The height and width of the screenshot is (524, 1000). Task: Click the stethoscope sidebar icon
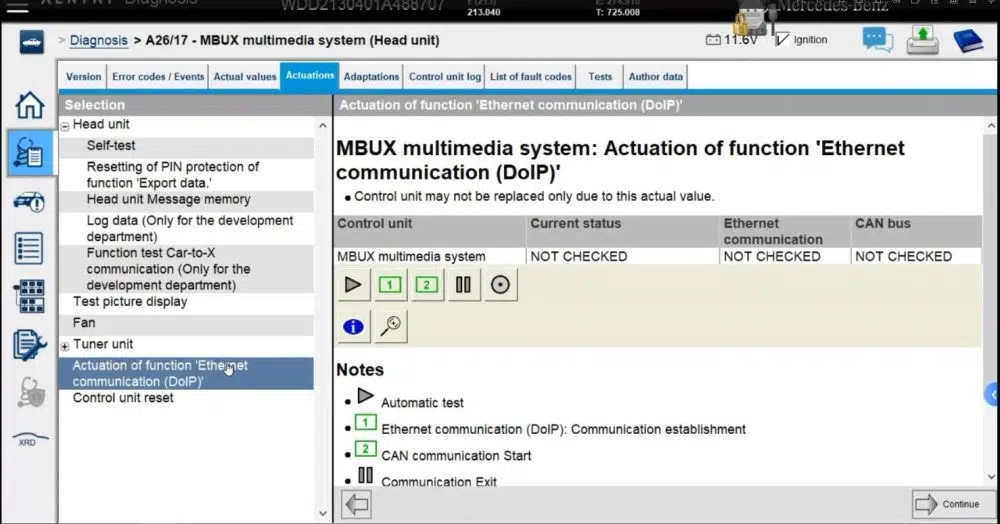point(30,391)
